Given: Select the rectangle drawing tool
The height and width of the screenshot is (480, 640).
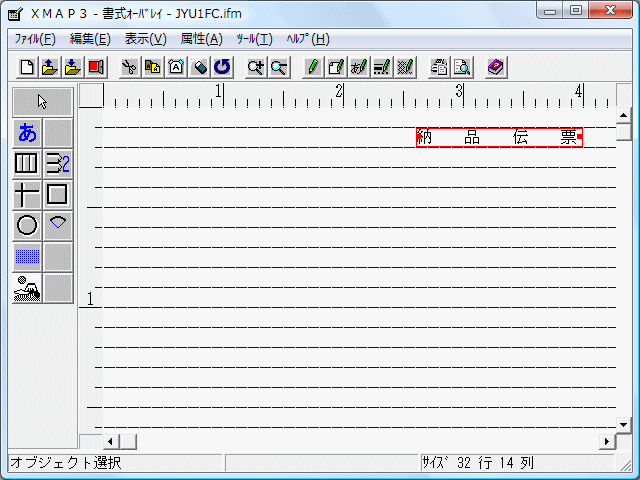Looking at the screenshot, I should [x=58, y=194].
